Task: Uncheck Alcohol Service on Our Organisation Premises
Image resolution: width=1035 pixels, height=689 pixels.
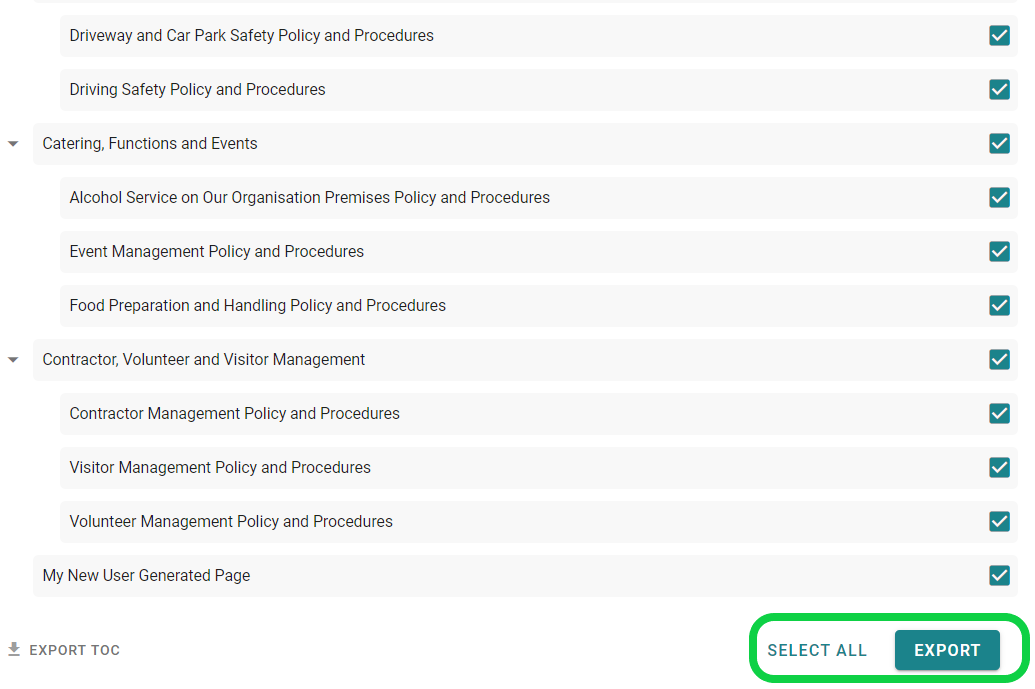Action: tap(999, 198)
